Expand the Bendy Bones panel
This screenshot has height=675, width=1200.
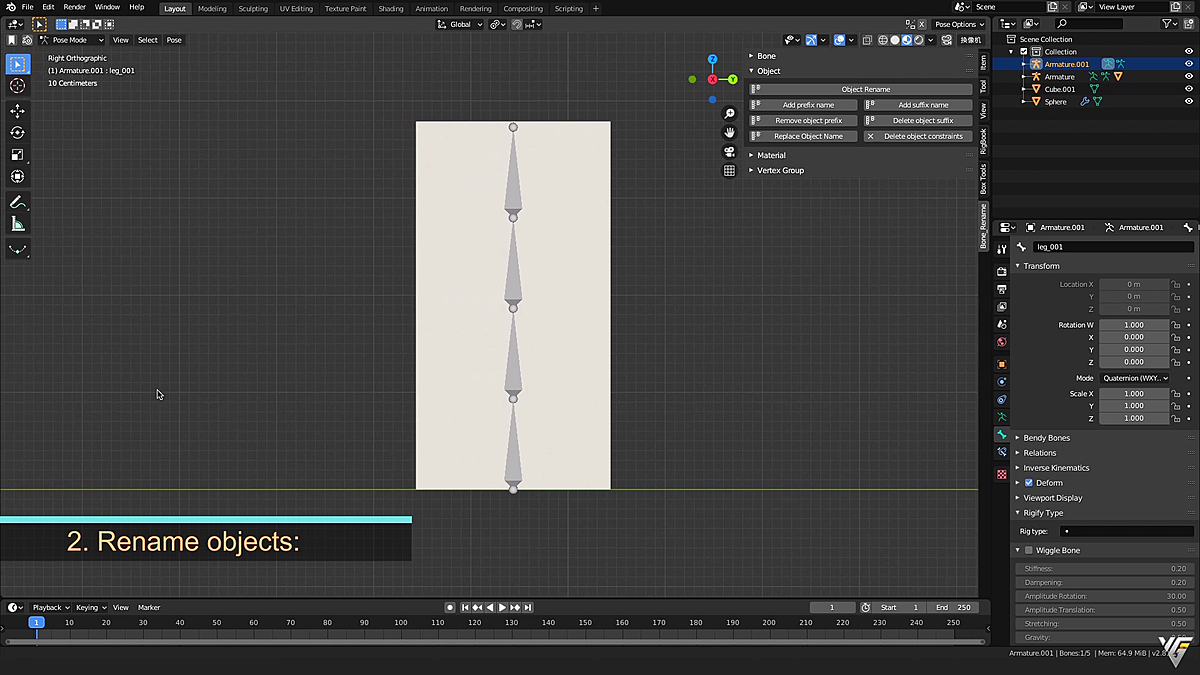pyautogui.click(x=1046, y=437)
